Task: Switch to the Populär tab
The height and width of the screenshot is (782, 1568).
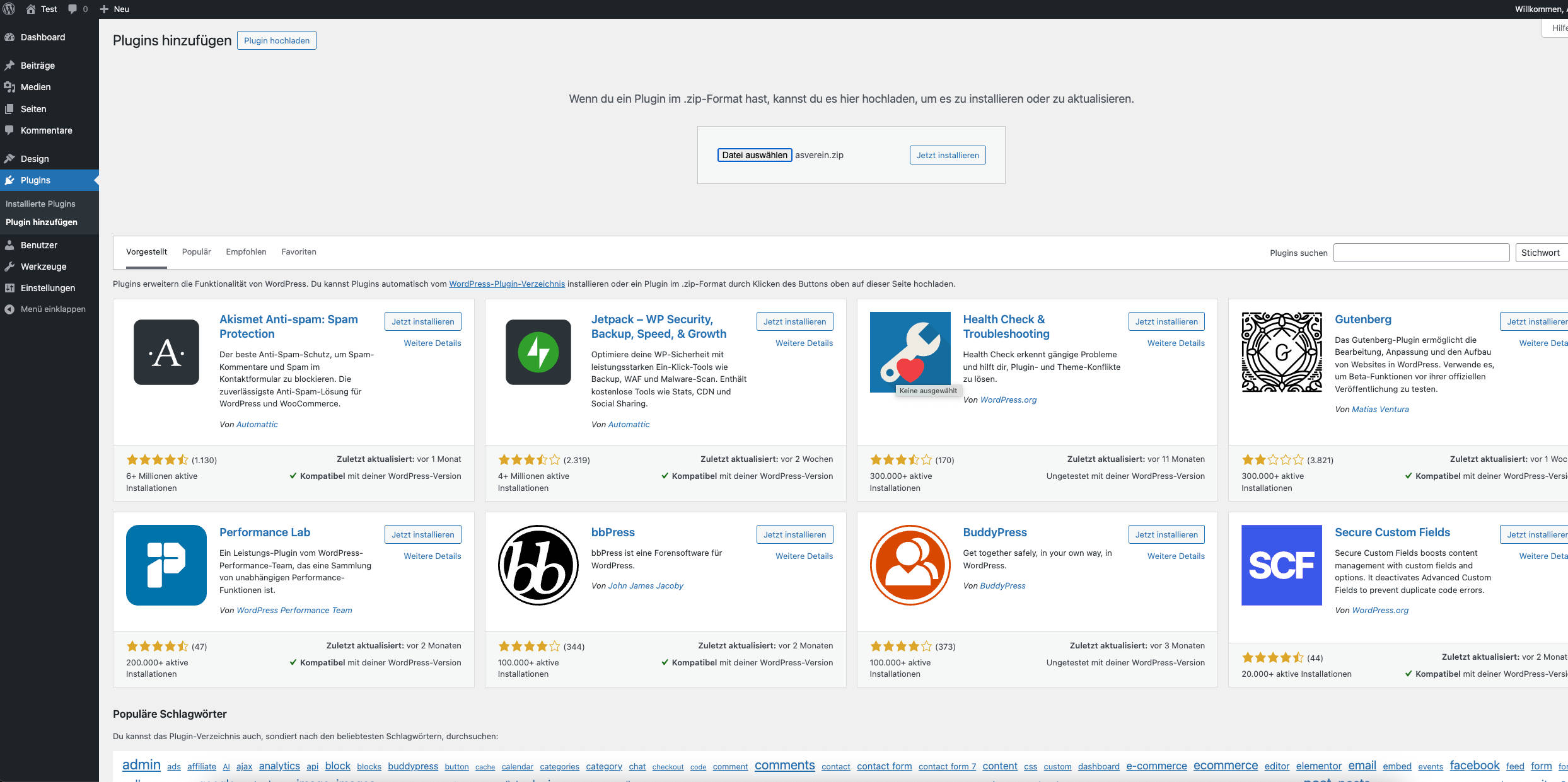Action: coord(197,252)
